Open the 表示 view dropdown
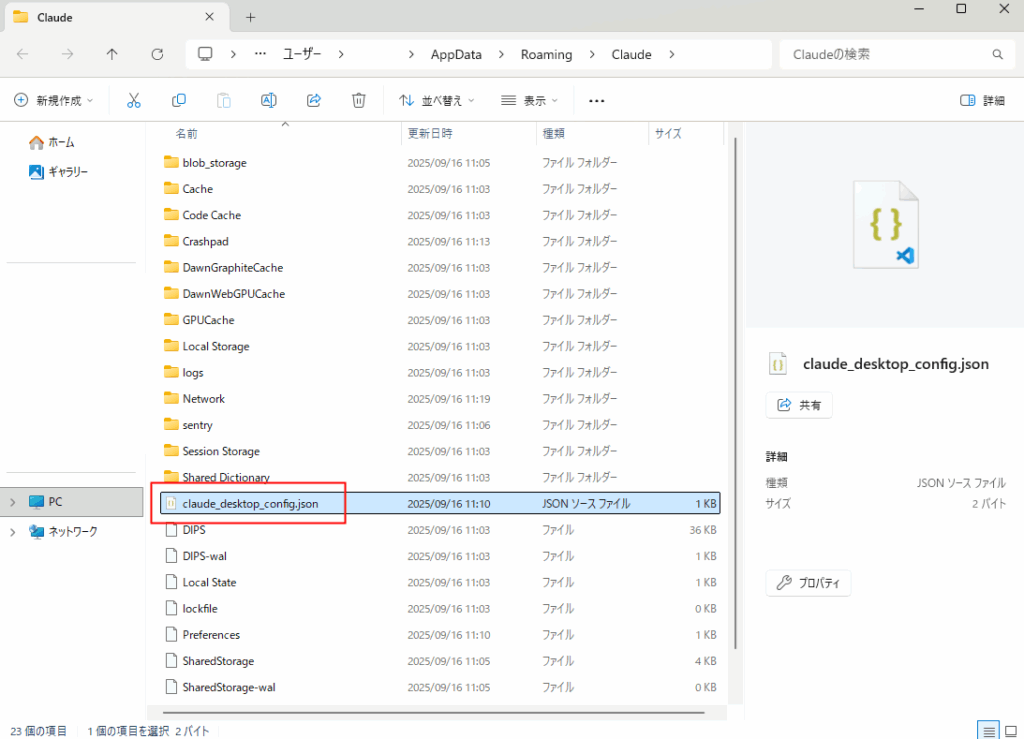1024x739 pixels. (x=529, y=101)
